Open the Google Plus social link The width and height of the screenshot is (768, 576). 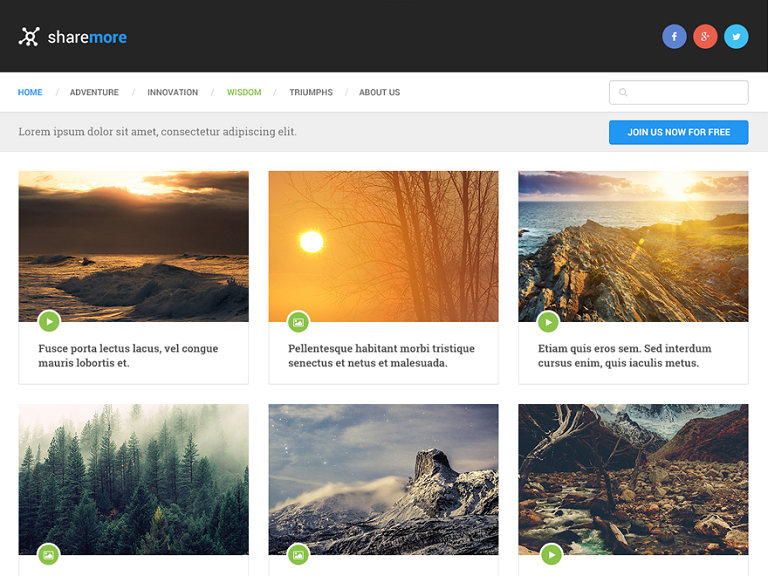pyautogui.click(x=705, y=37)
